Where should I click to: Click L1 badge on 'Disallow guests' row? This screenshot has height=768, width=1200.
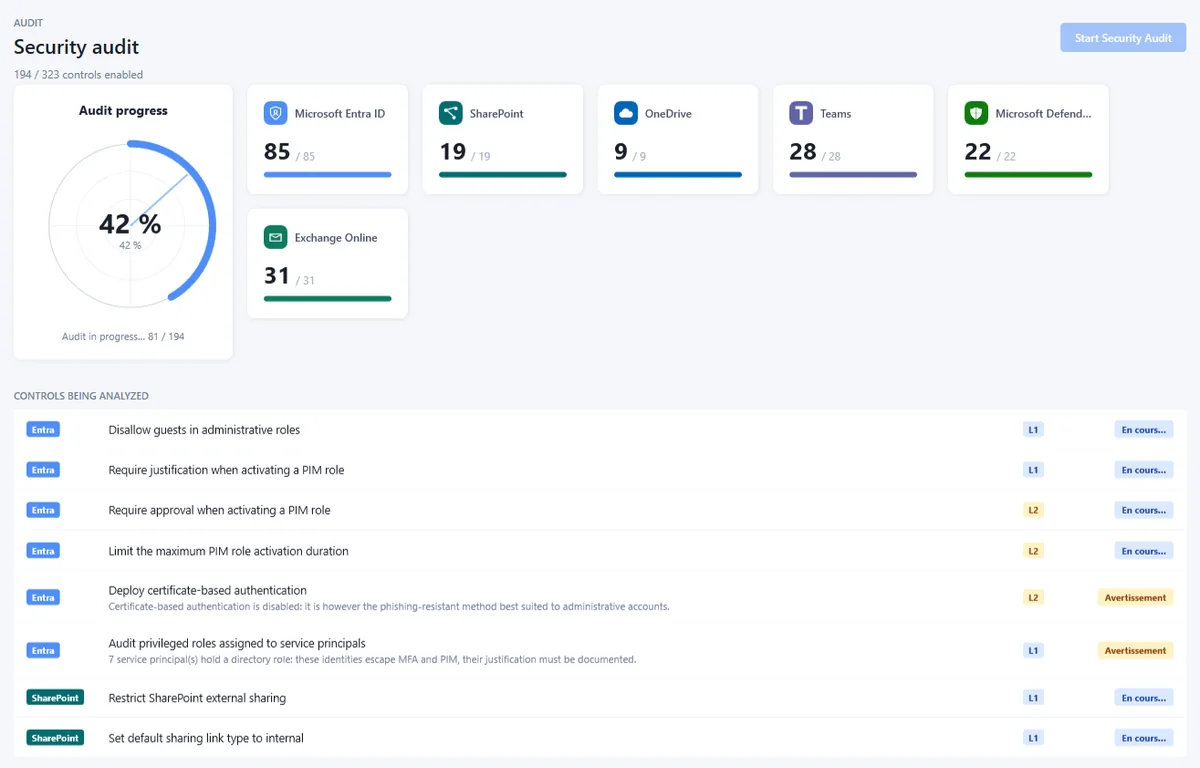point(1033,430)
